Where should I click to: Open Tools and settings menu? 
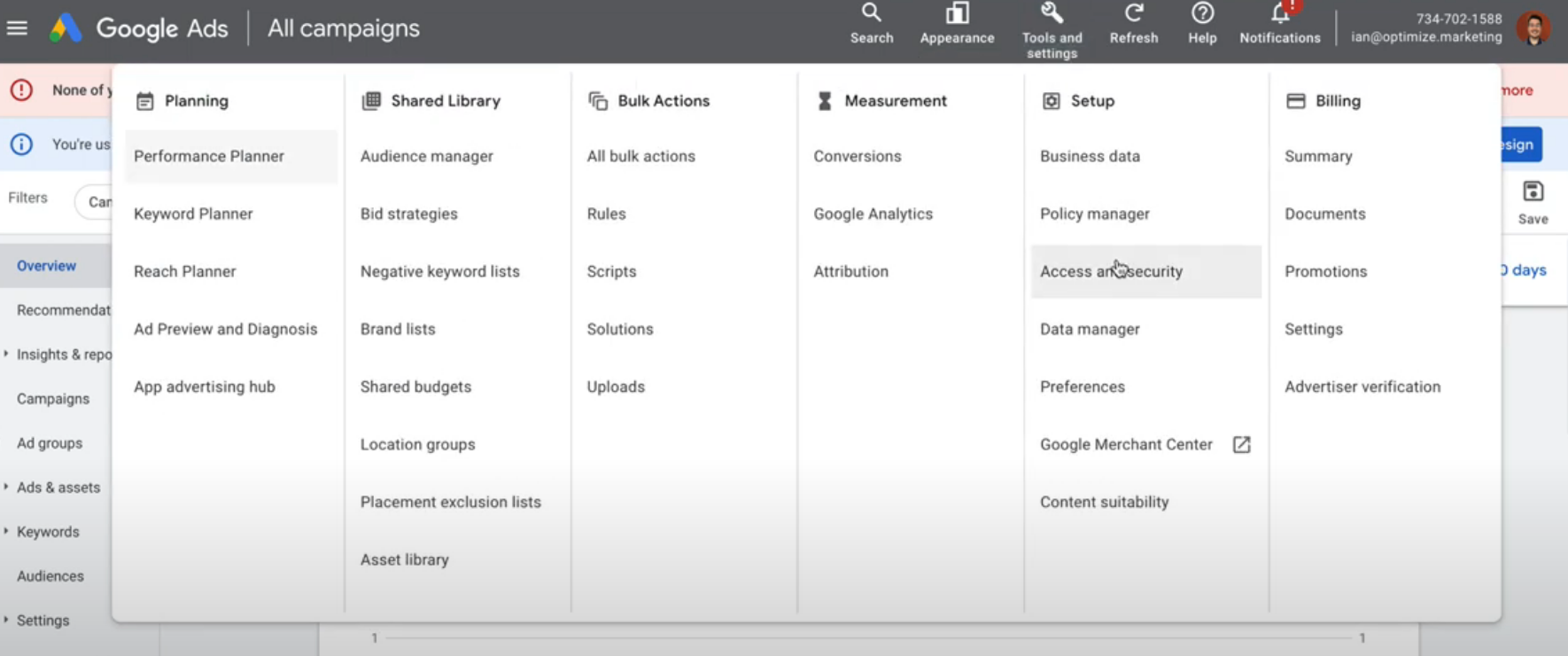point(1052,31)
